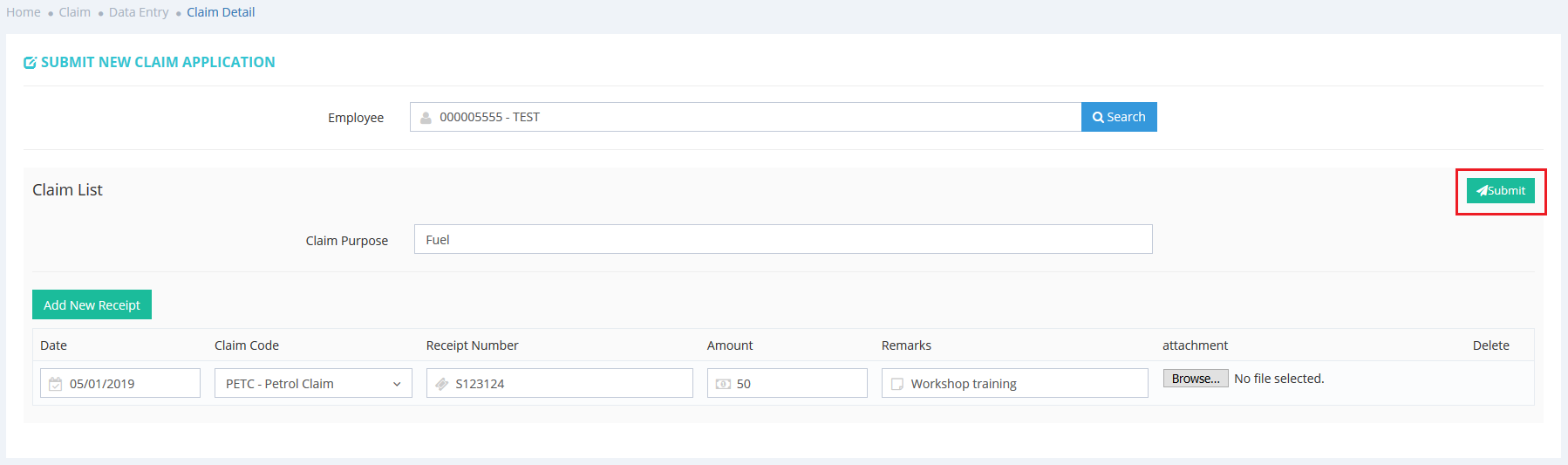Navigate to Data Entry breadcrumb

(139, 12)
